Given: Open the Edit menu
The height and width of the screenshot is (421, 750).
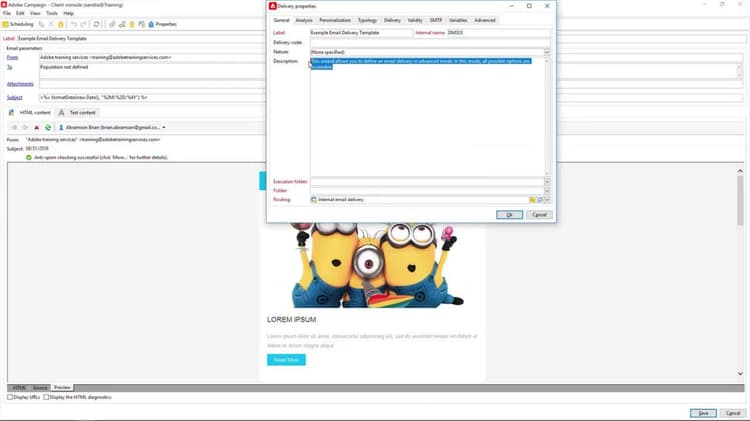Looking at the screenshot, I should click(x=20, y=13).
